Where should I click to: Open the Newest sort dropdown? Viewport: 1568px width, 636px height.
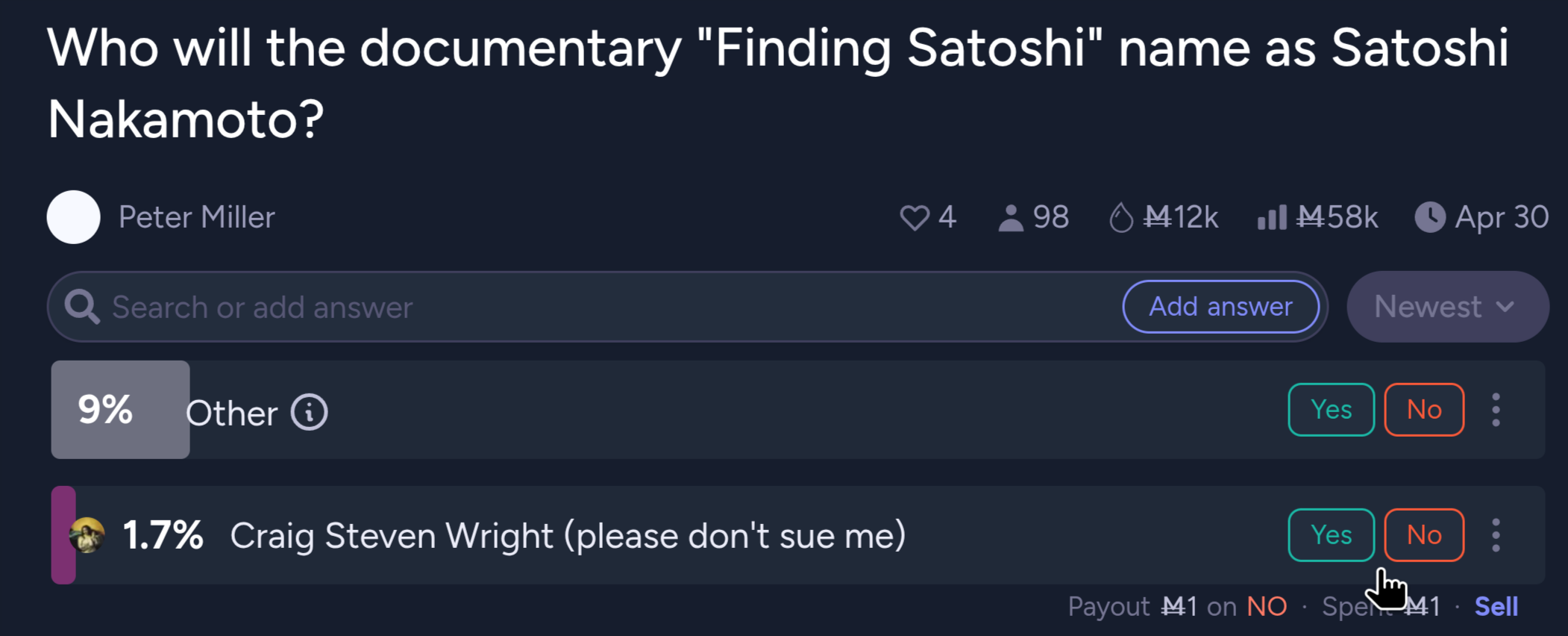point(1447,307)
